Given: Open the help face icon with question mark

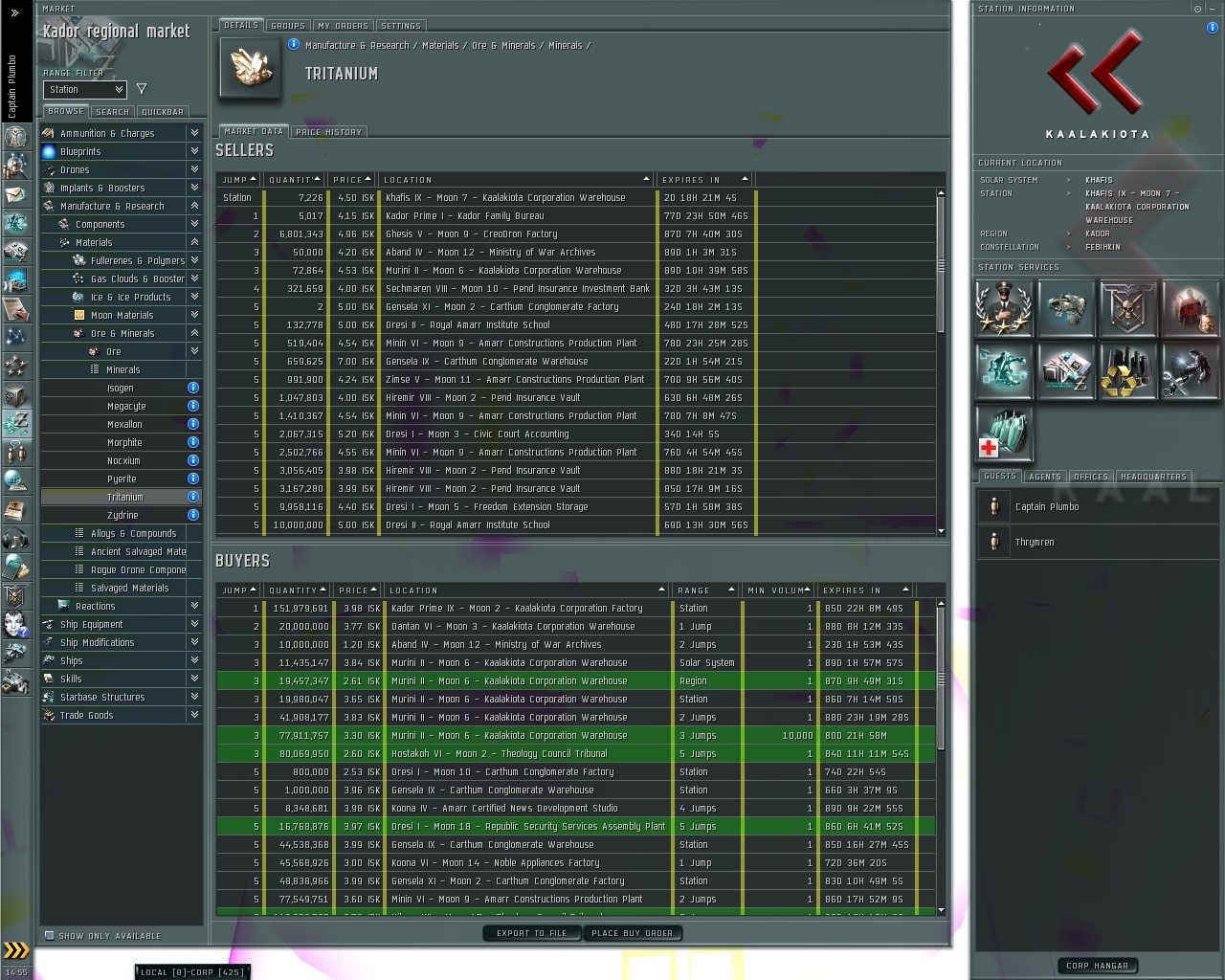Looking at the screenshot, I should (15, 624).
